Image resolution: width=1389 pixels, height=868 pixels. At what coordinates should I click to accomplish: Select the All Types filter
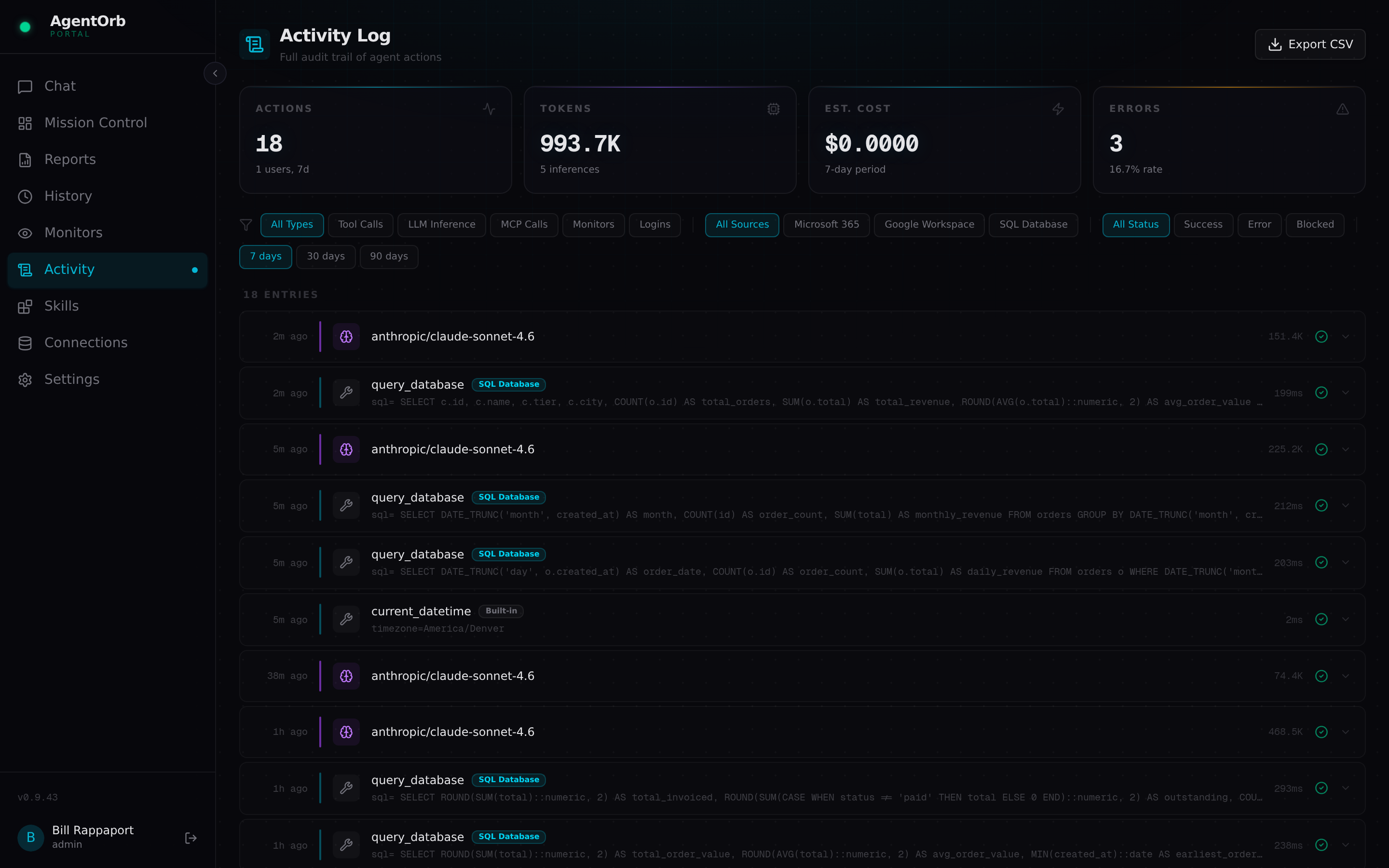click(292, 224)
